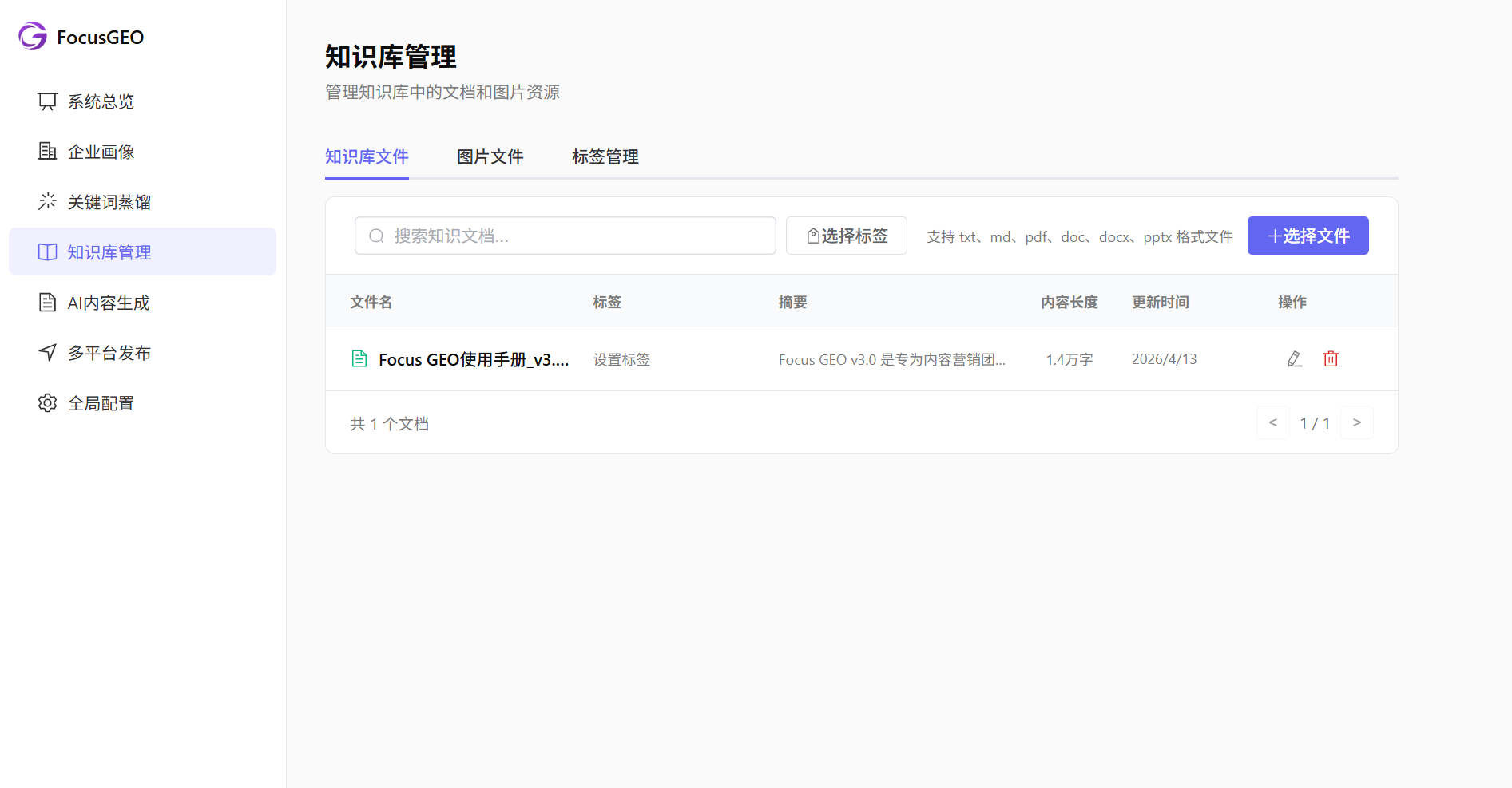The height and width of the screenshot is (788, 1512).
Task: Click the 知识库管理 book icon
Action: (x=47, y=251)
